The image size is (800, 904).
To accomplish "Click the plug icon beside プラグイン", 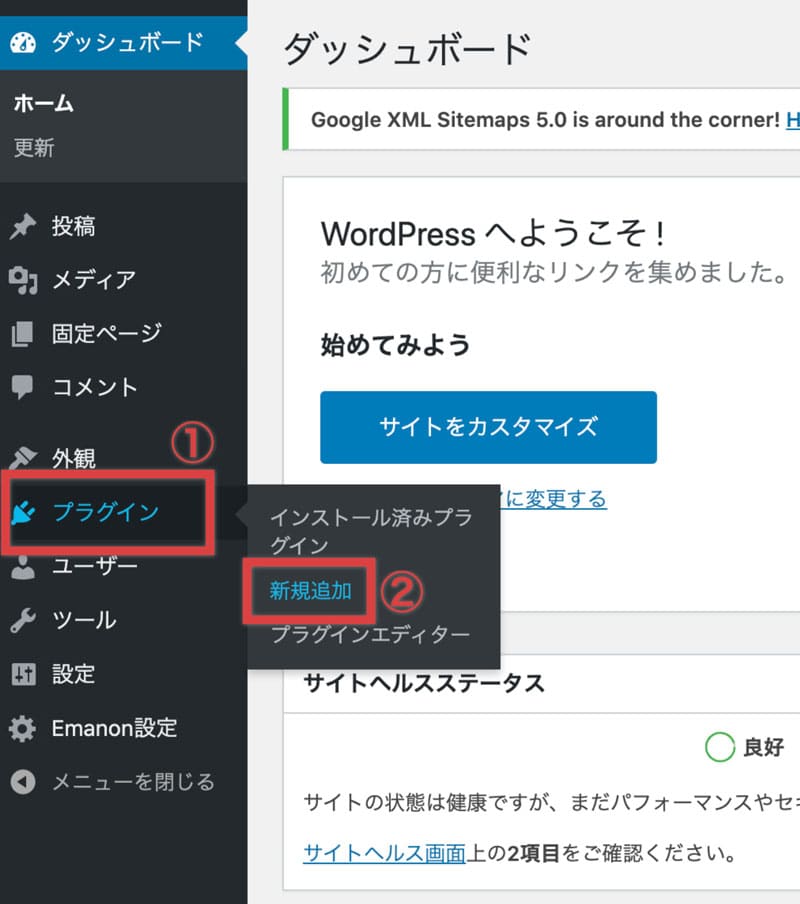I will tap(24, 512).
